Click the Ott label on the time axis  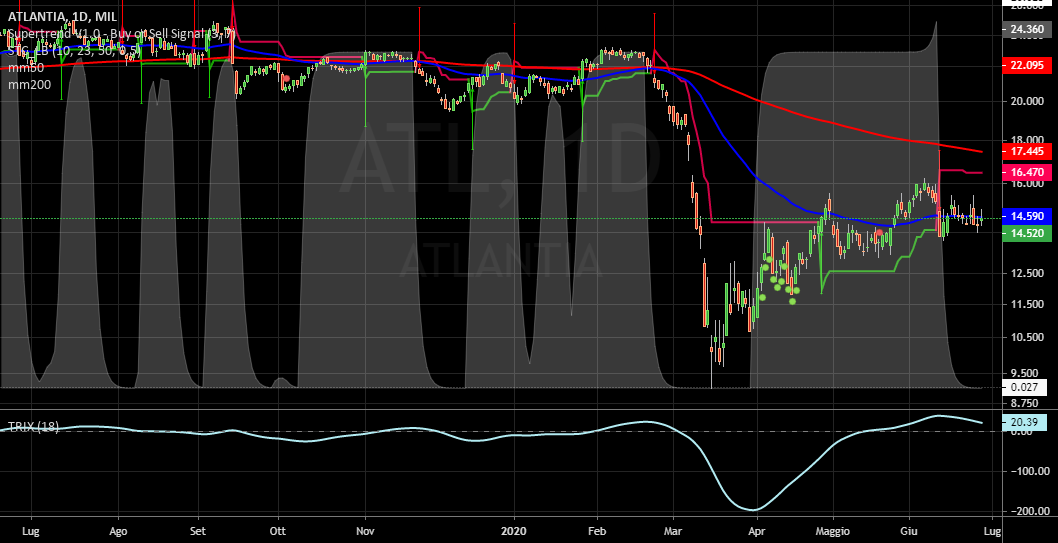278,530
